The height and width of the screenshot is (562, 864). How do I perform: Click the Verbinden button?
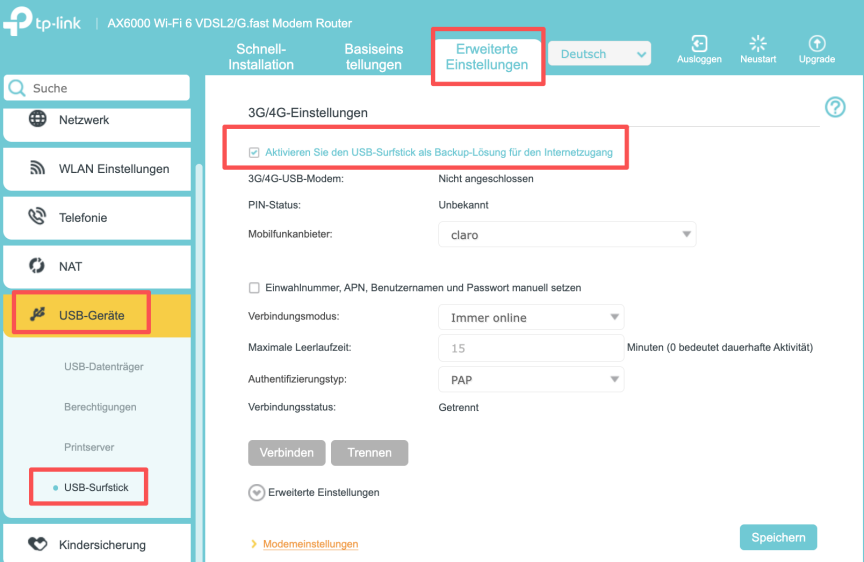point(287,453)
